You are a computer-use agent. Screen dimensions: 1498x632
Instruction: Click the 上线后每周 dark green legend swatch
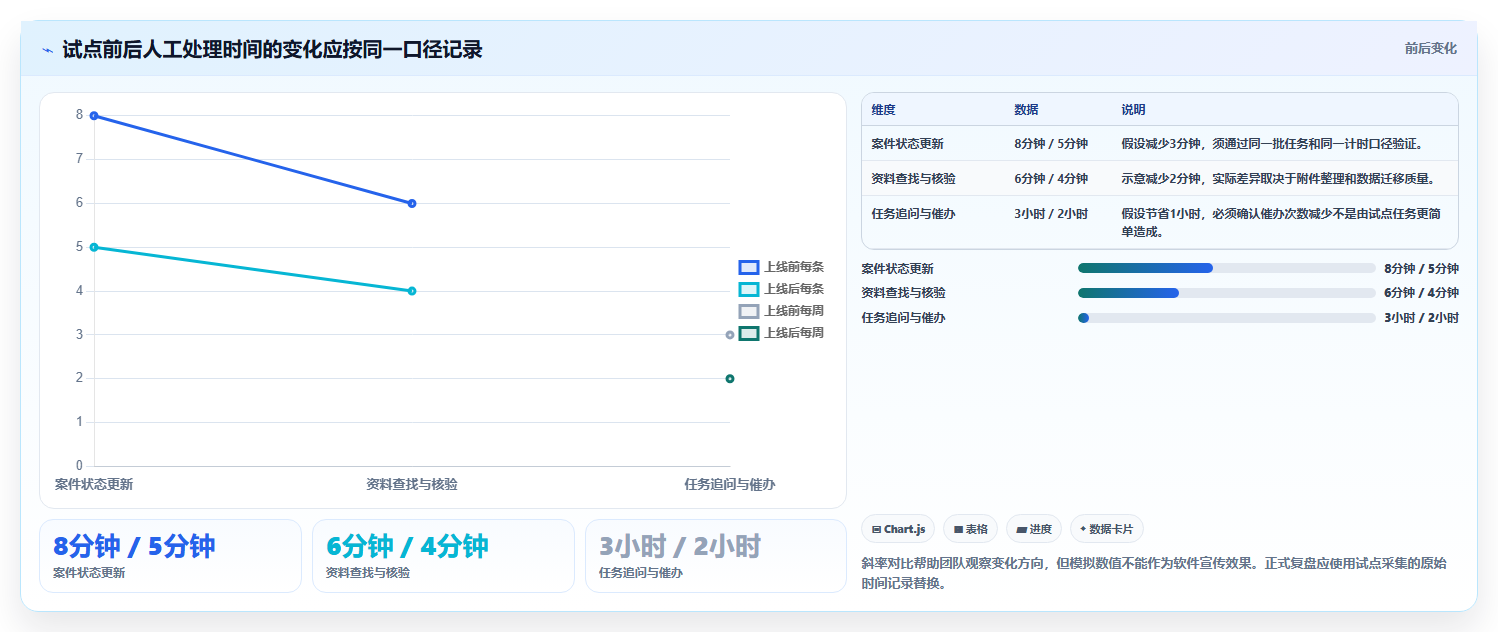[749, 333]
